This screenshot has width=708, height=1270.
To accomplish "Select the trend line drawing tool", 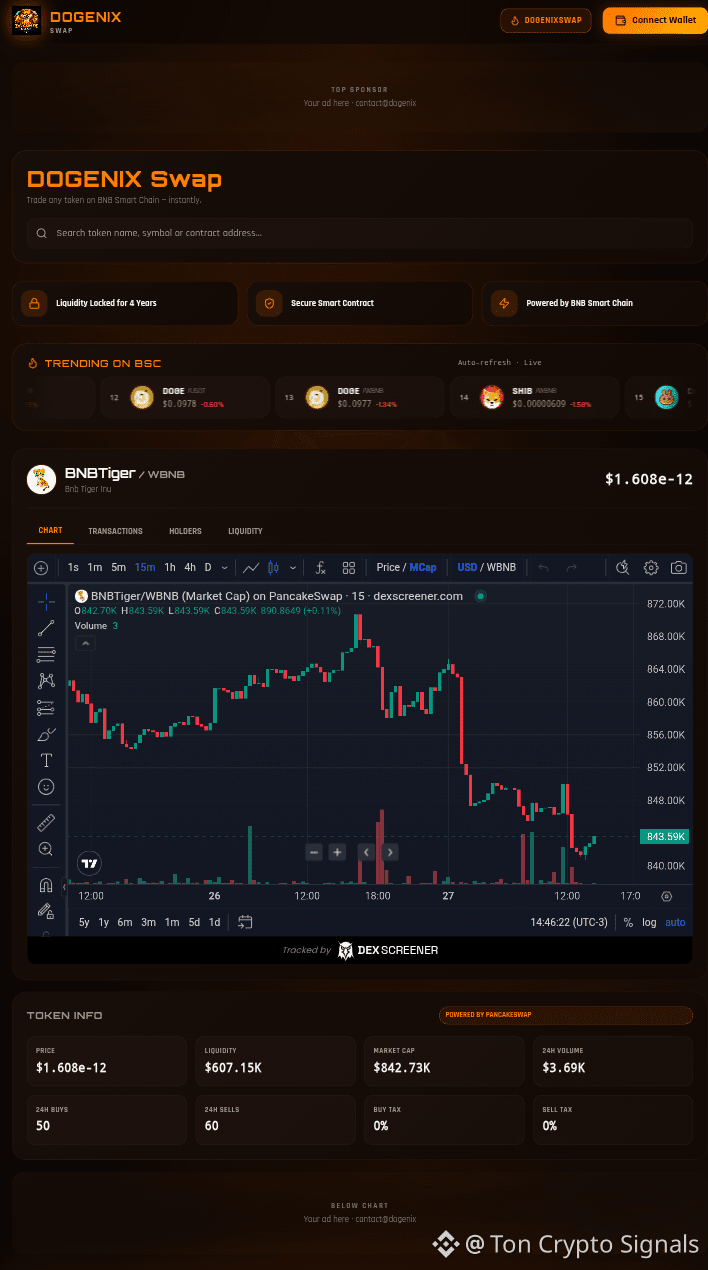I will pyautogui.click(x=46, y=628).
